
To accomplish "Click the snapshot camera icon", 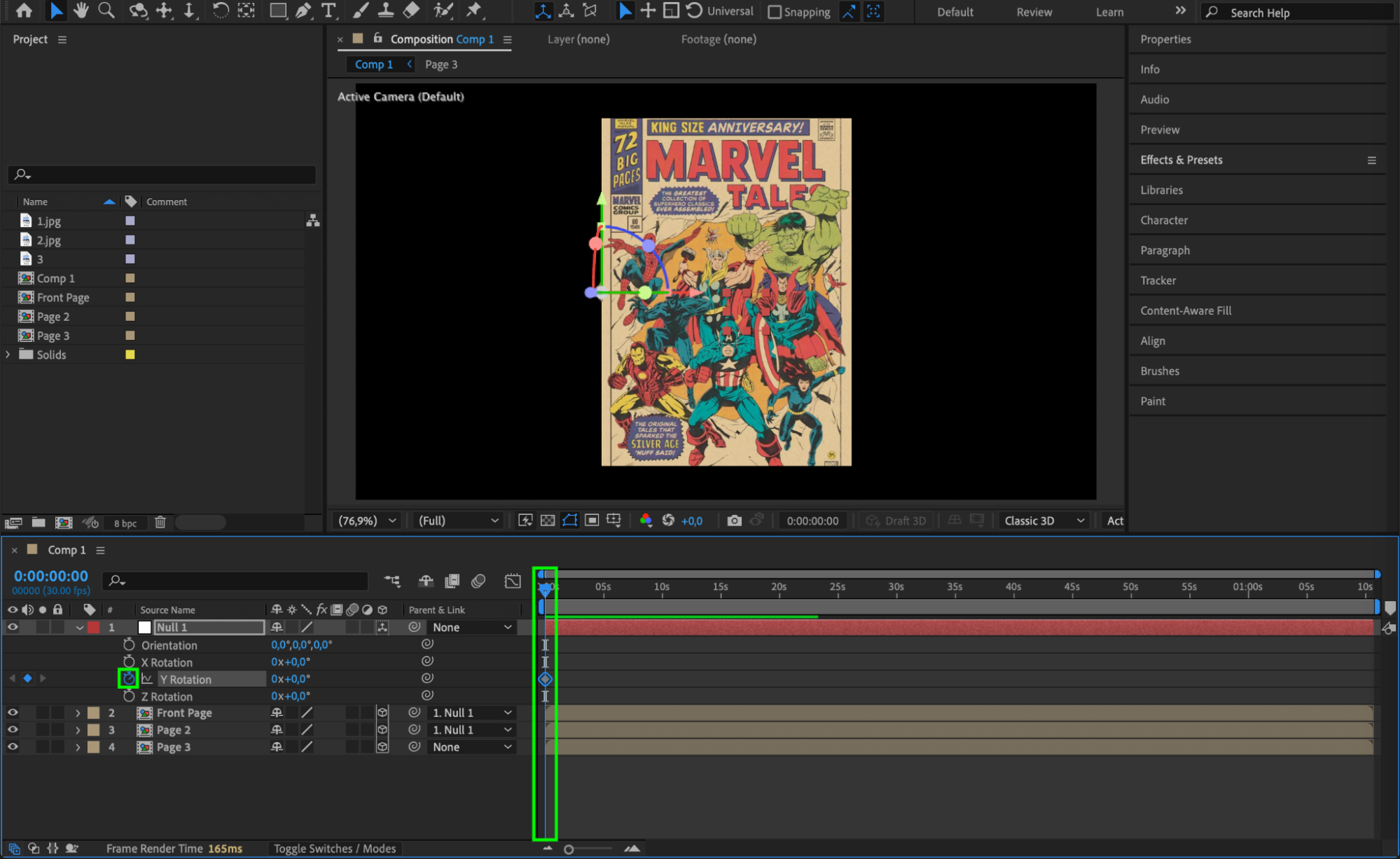I will point(734,521).
